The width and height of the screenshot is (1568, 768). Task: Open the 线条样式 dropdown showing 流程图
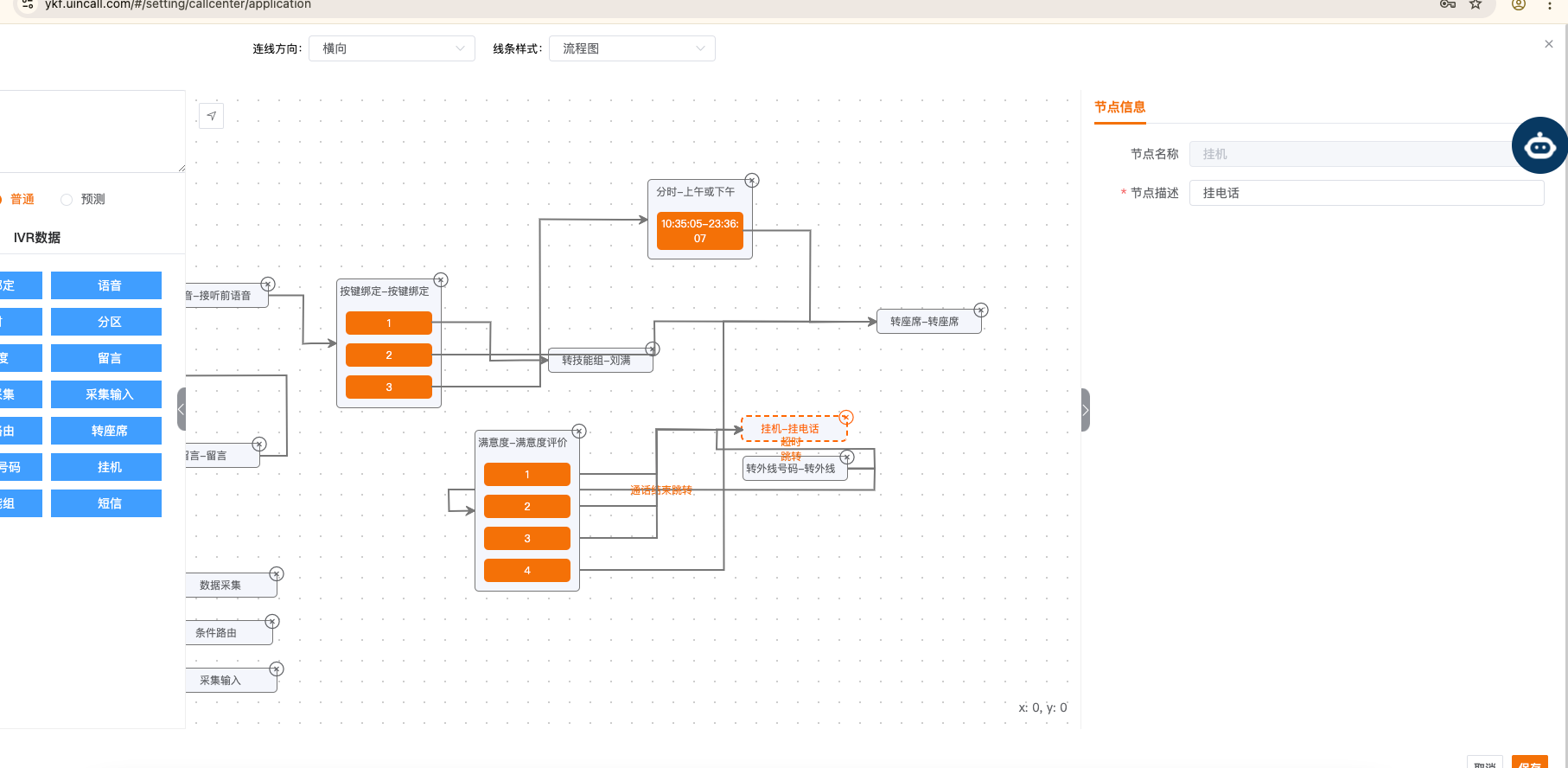[x=632, y=48]
